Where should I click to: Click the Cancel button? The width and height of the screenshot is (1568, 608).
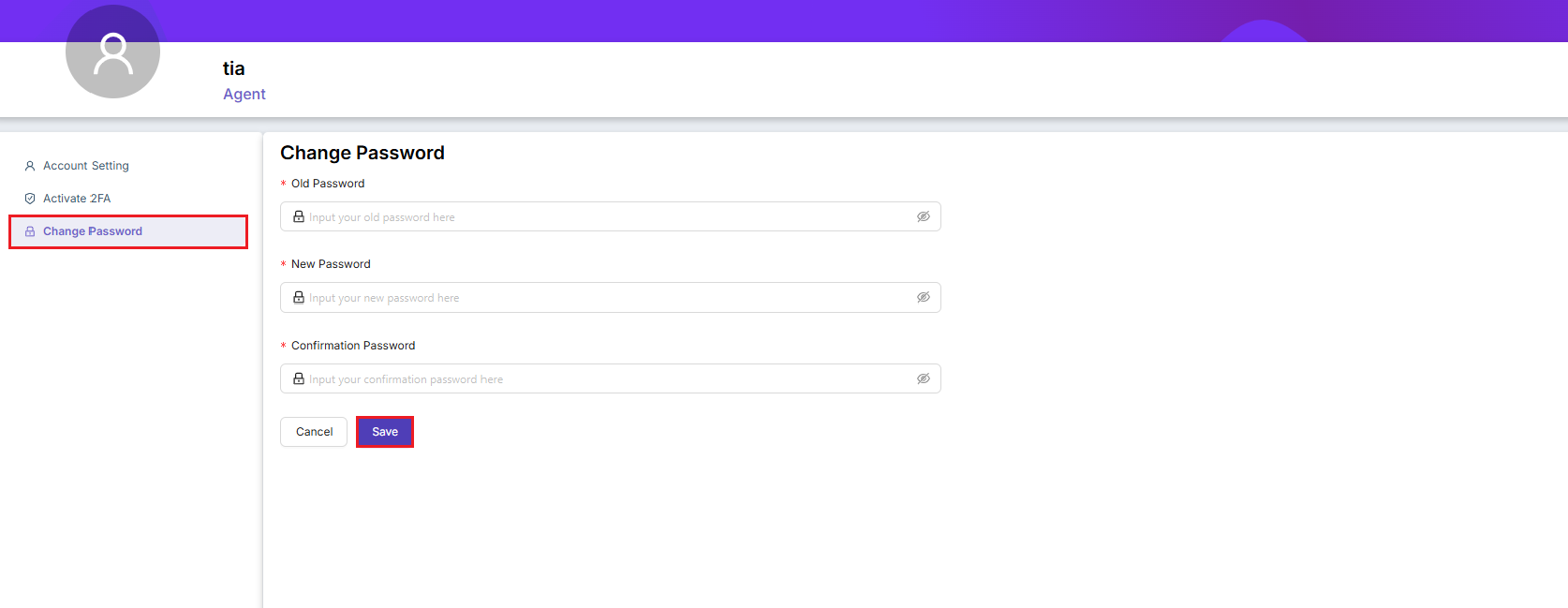point(314,432)
